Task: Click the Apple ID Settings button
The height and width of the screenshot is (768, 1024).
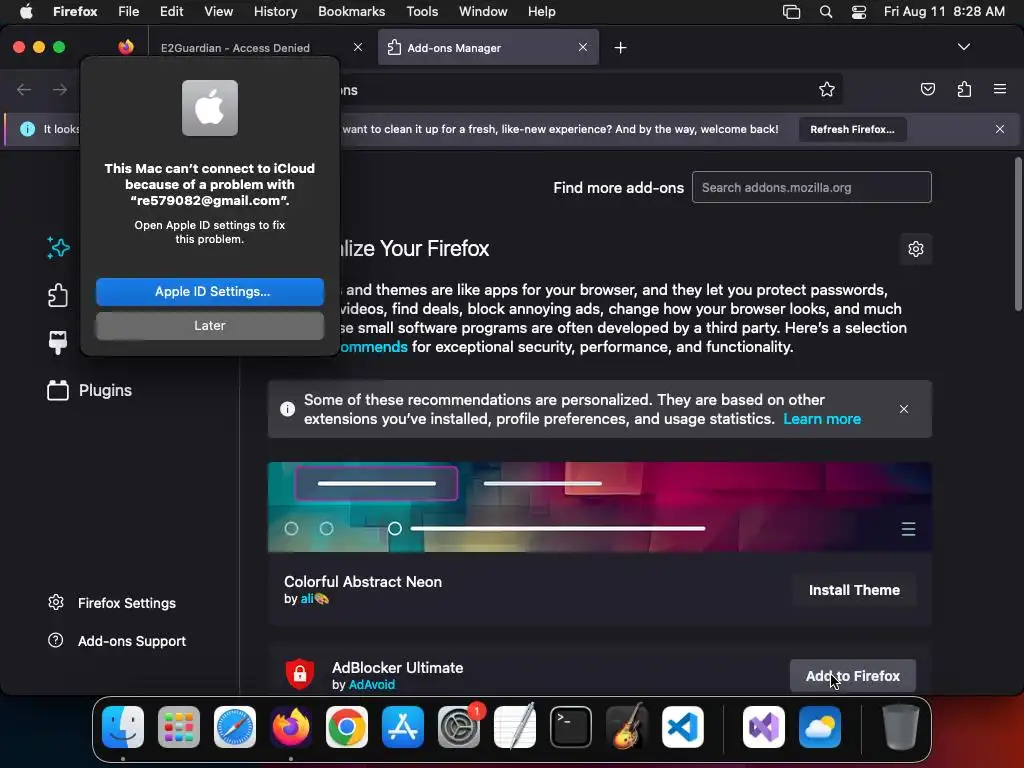Action: pyautogui.click(x=210, y=291)
